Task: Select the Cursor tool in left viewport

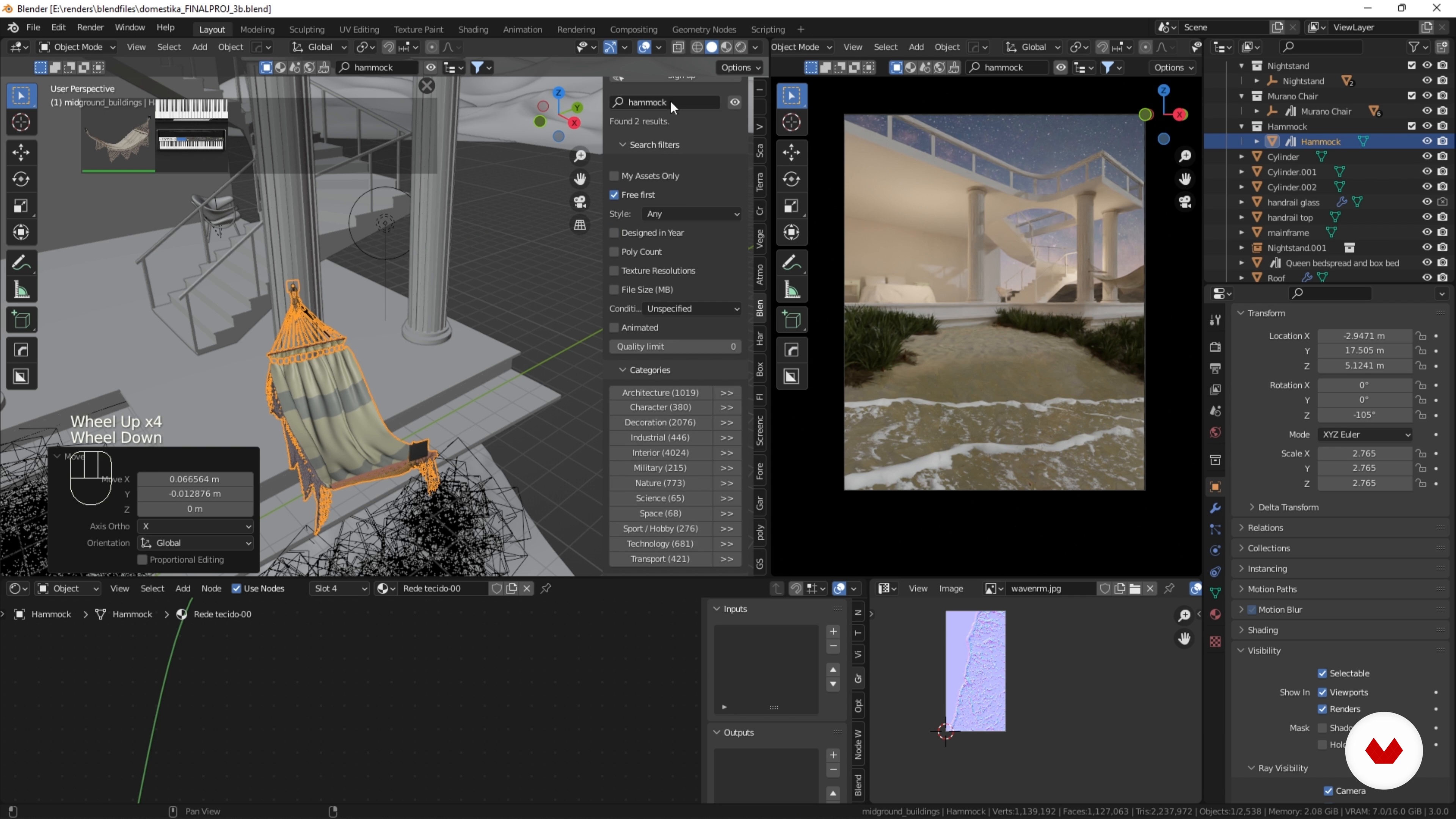Action: pyautogui.click(x=21, y=122)
